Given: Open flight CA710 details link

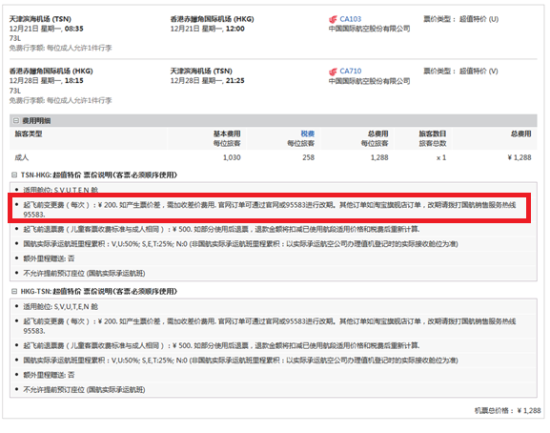Looking at the screenshot, I should (x=350, y=71).
